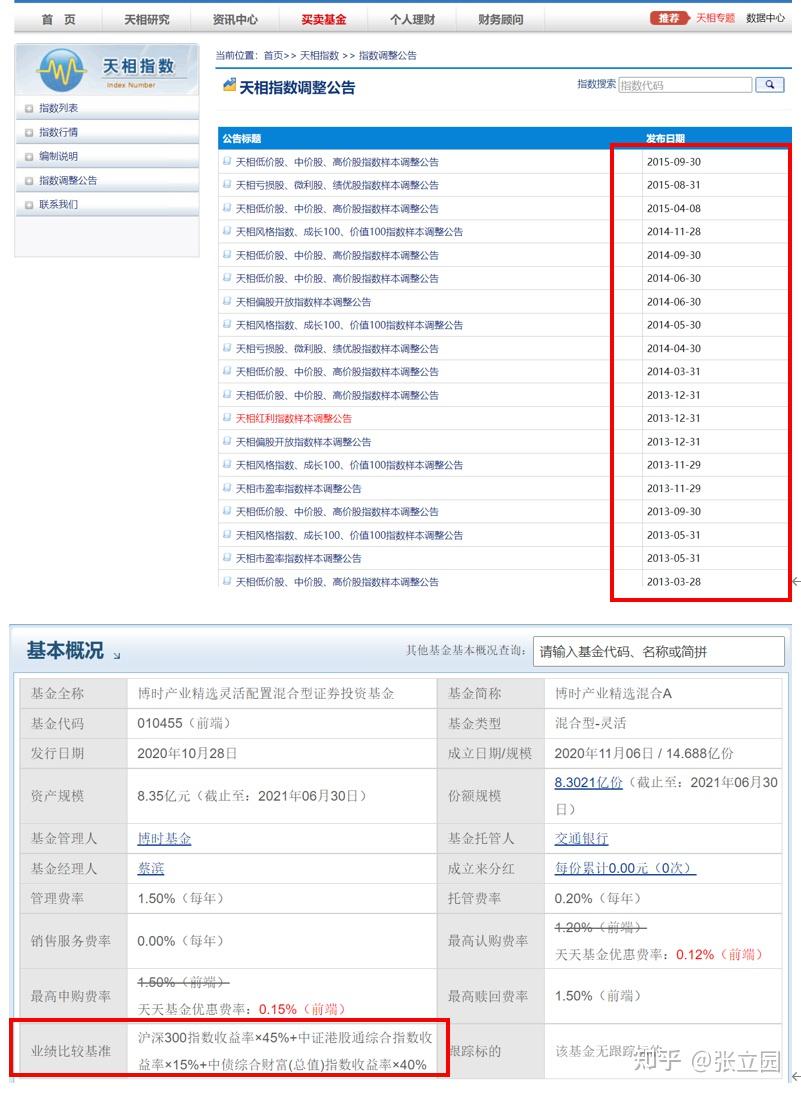The image size is (801, 1094).
Task: Click the bullet icon beside 联系我们
Action: (x=29, y=205)
